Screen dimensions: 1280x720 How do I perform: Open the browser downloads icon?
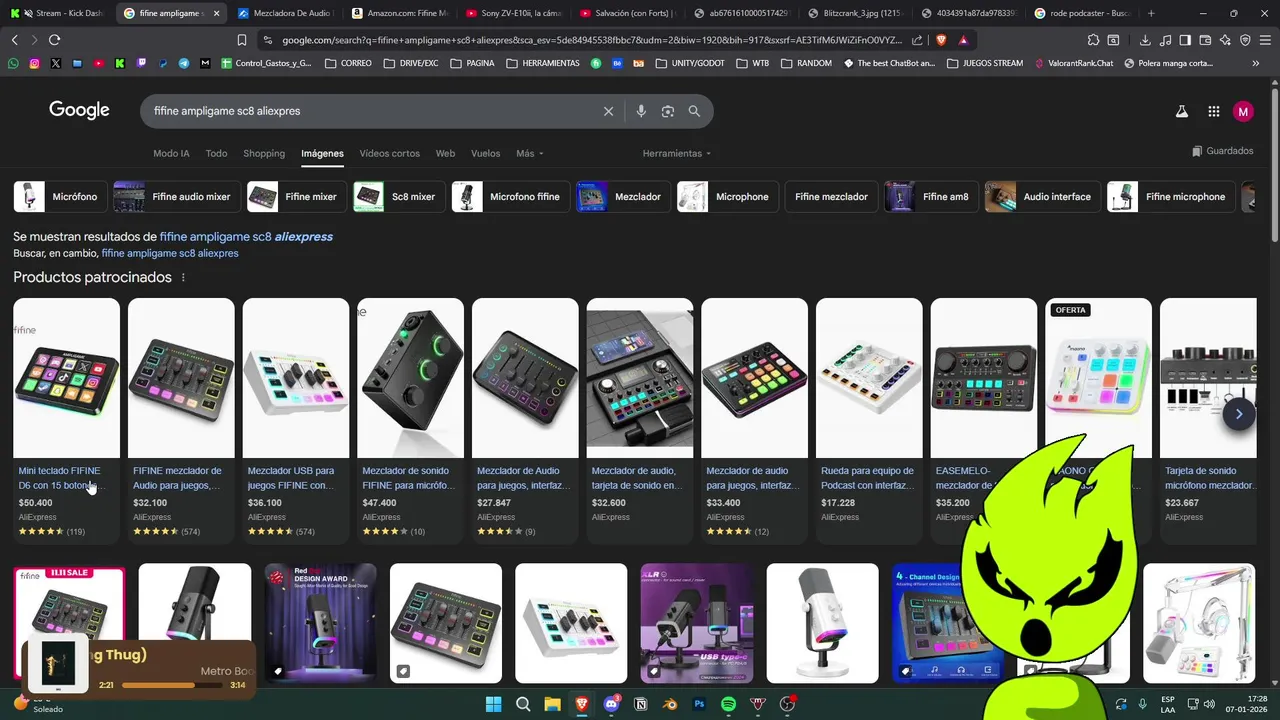point(1145,40)
